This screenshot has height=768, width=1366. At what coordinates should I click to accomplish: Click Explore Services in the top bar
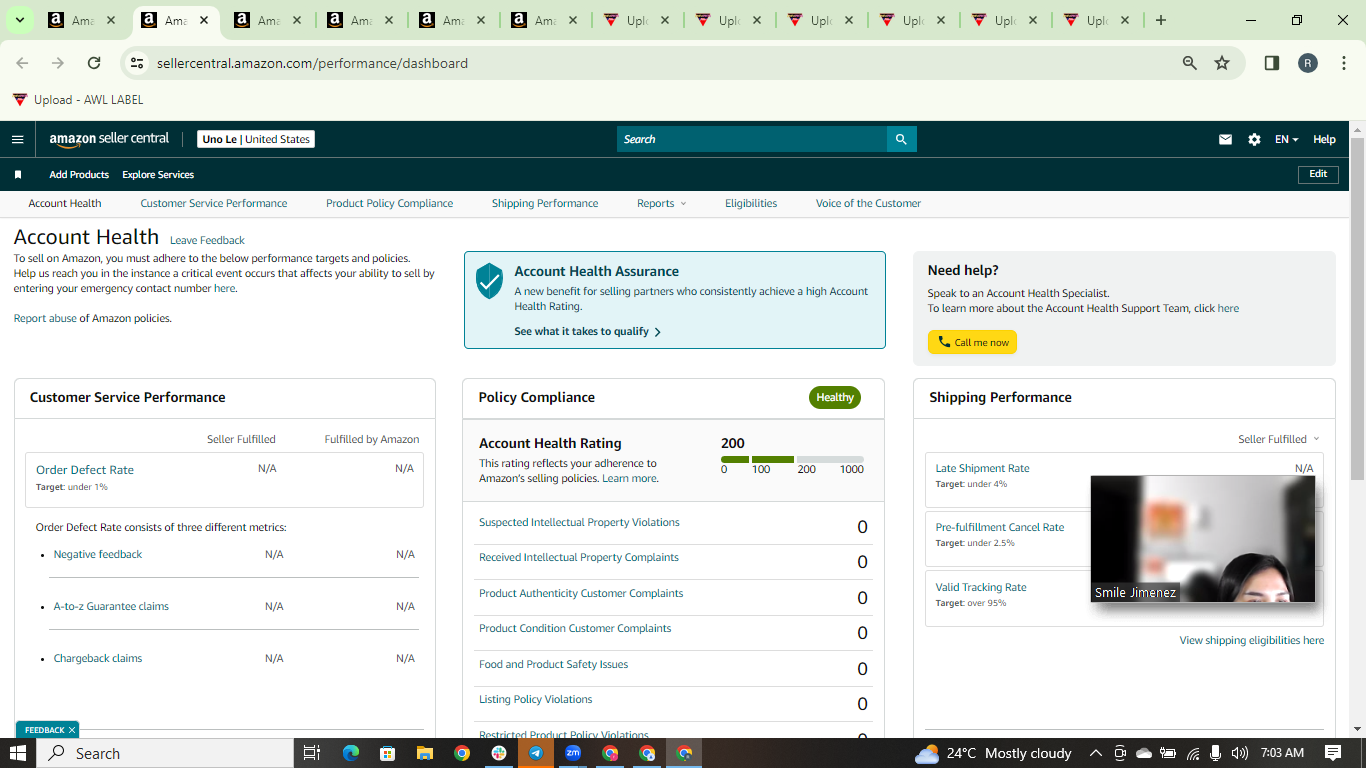coord(158,175)
